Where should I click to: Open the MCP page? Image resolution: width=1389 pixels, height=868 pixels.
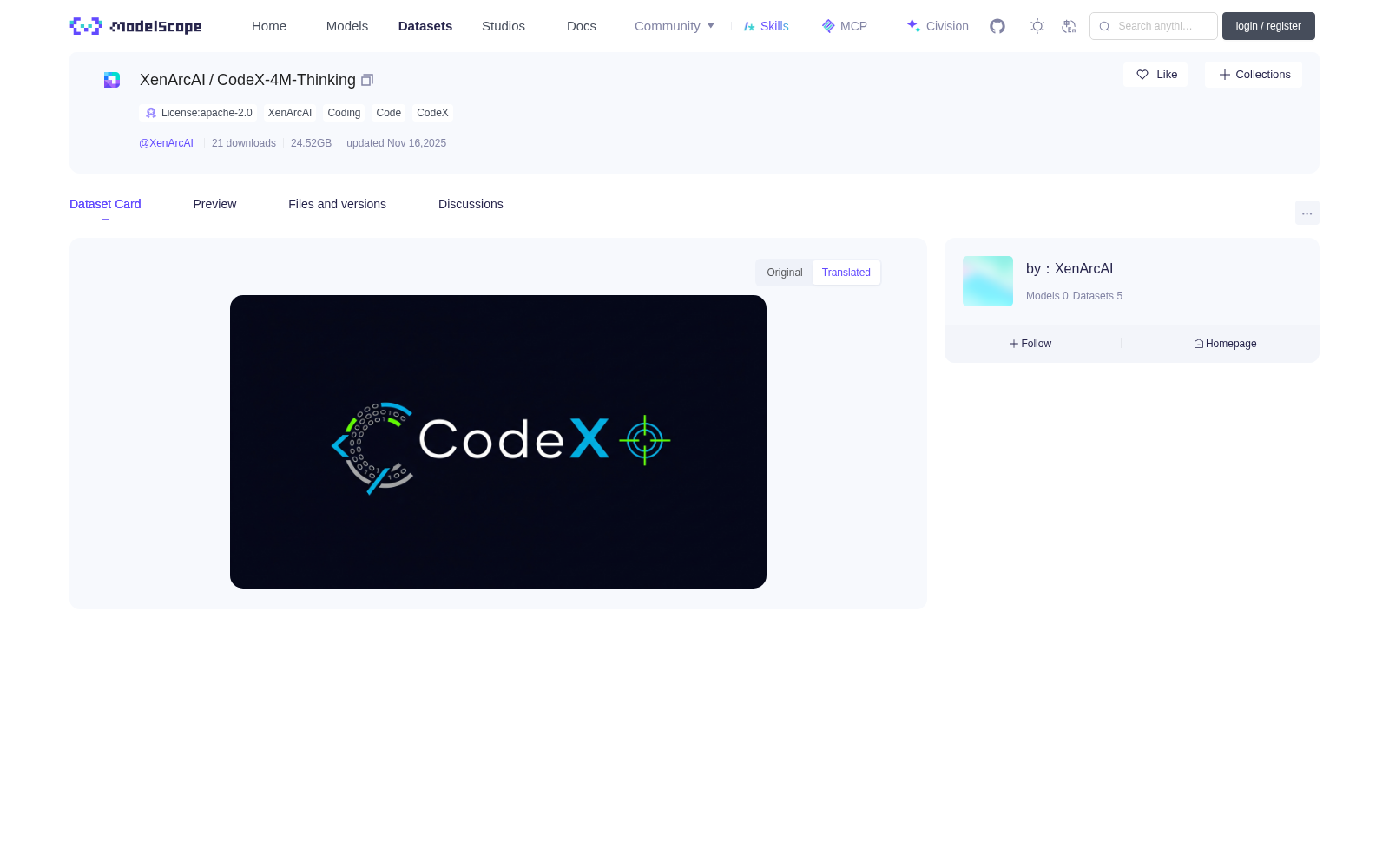click(844, 26)
